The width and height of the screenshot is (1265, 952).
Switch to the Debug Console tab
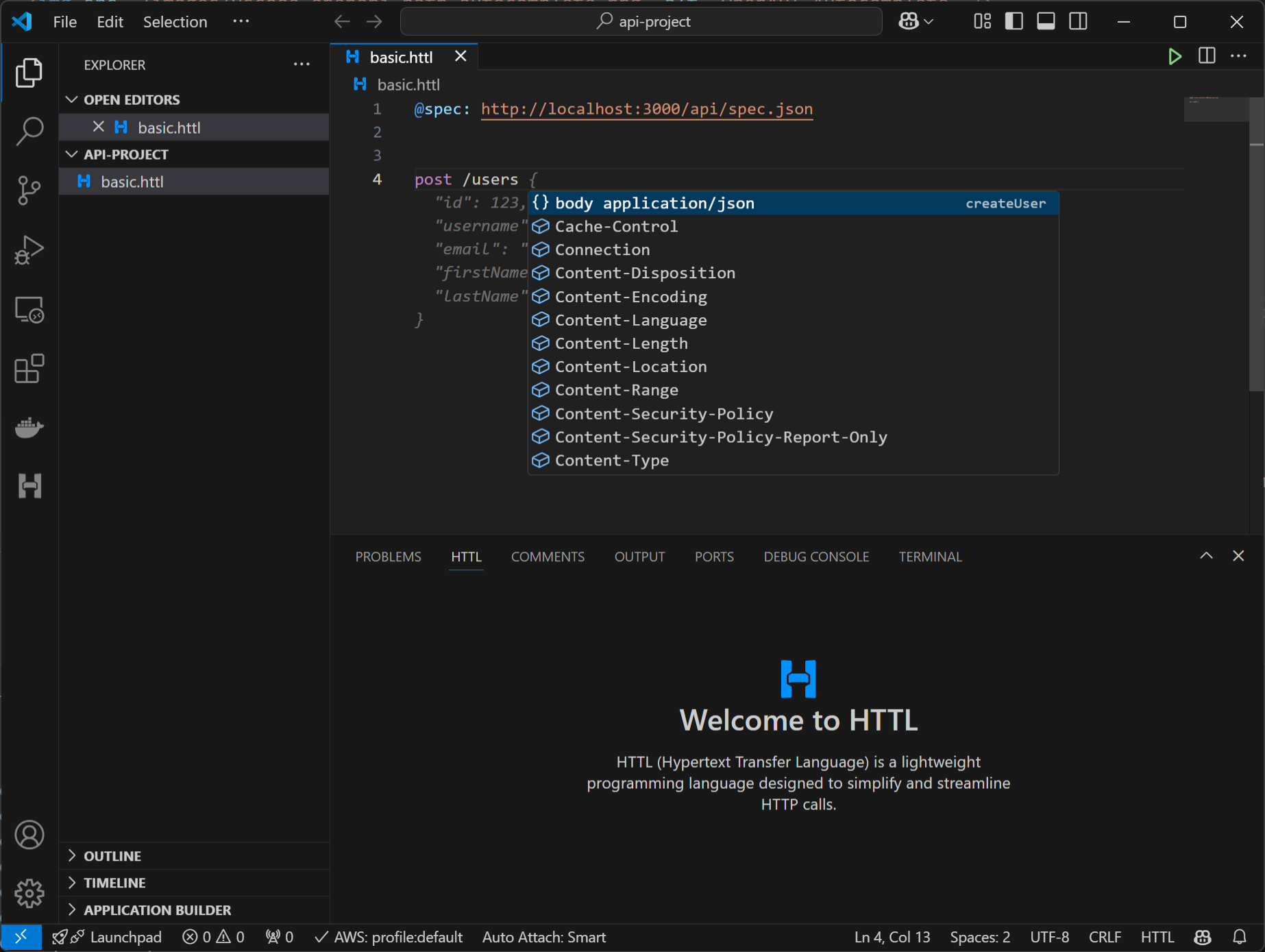(x=816, y=557)
